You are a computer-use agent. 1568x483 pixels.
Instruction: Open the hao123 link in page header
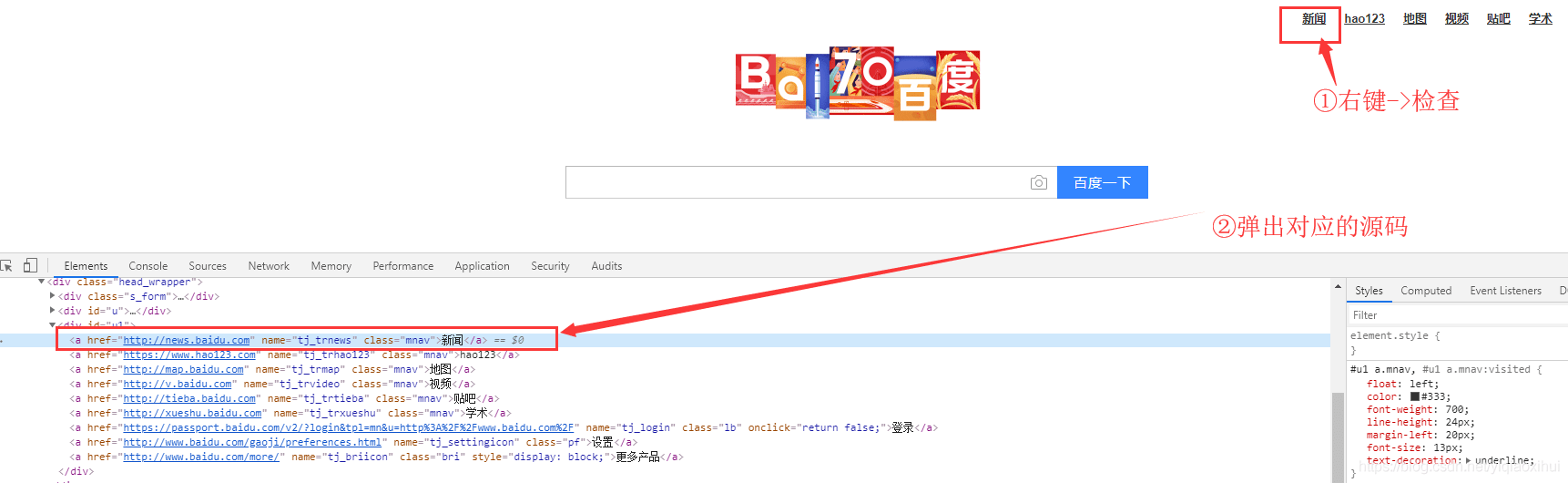(x=1364, y=18)
